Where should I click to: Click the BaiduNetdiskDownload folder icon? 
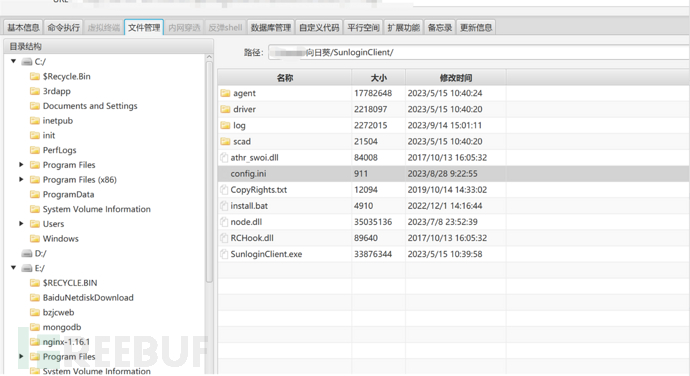[35, 298]
